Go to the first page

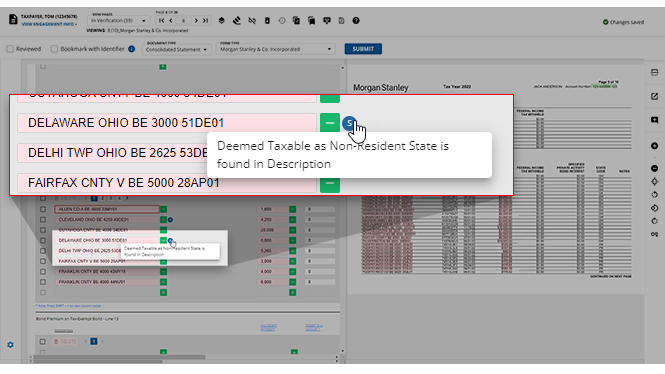point(162,20)
